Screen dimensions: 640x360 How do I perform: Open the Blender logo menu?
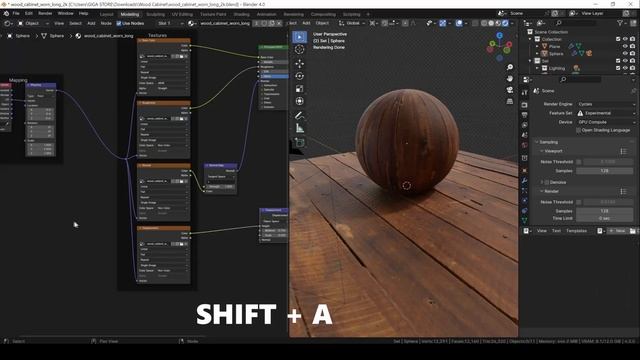[x=6, y=13]
